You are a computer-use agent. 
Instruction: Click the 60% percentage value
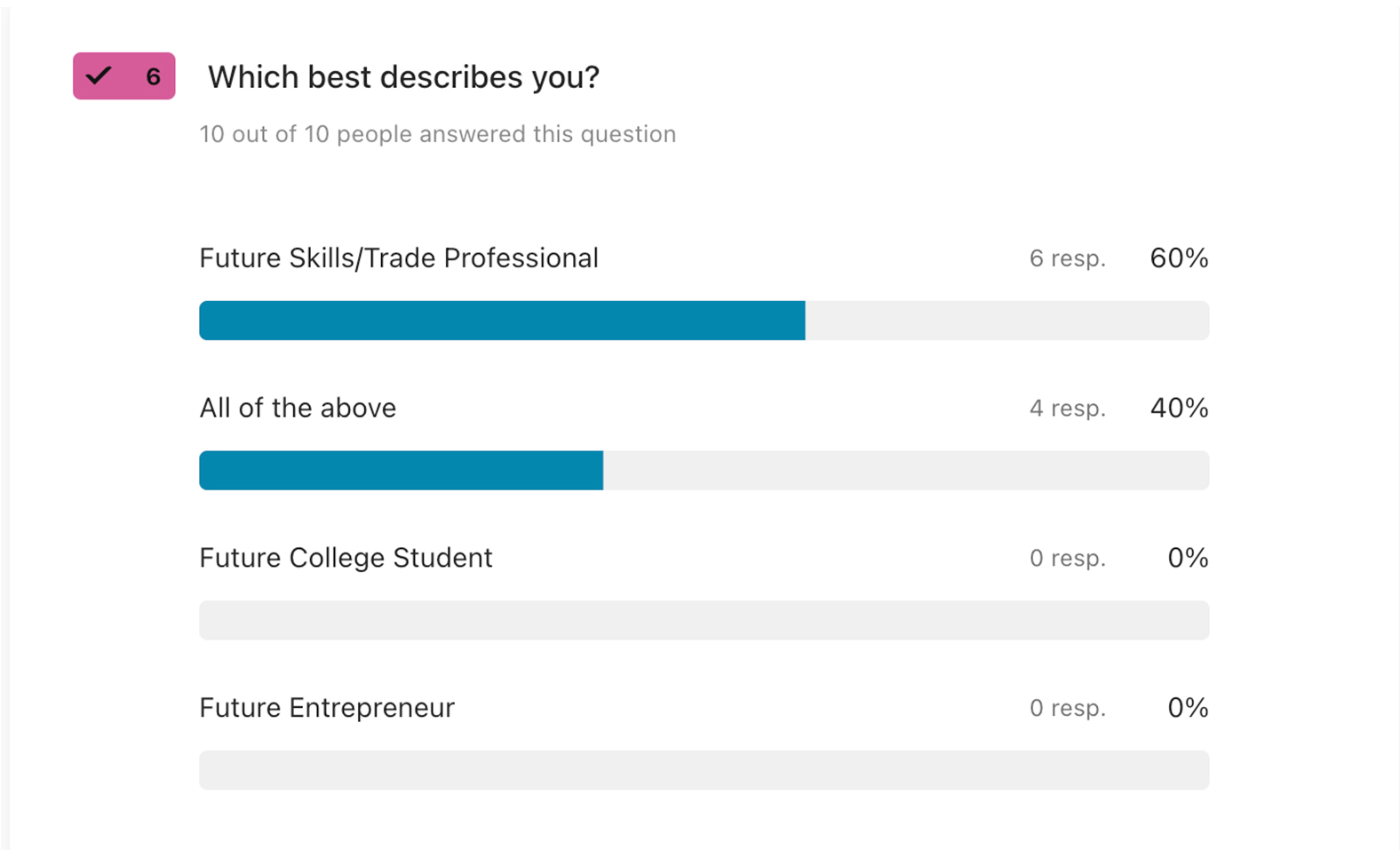click(1179, 258)
